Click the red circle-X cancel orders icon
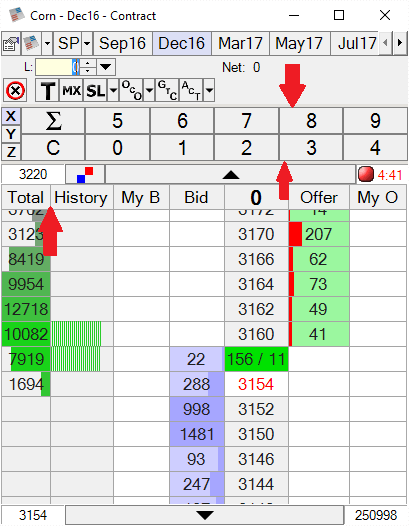 click(15, 90)
